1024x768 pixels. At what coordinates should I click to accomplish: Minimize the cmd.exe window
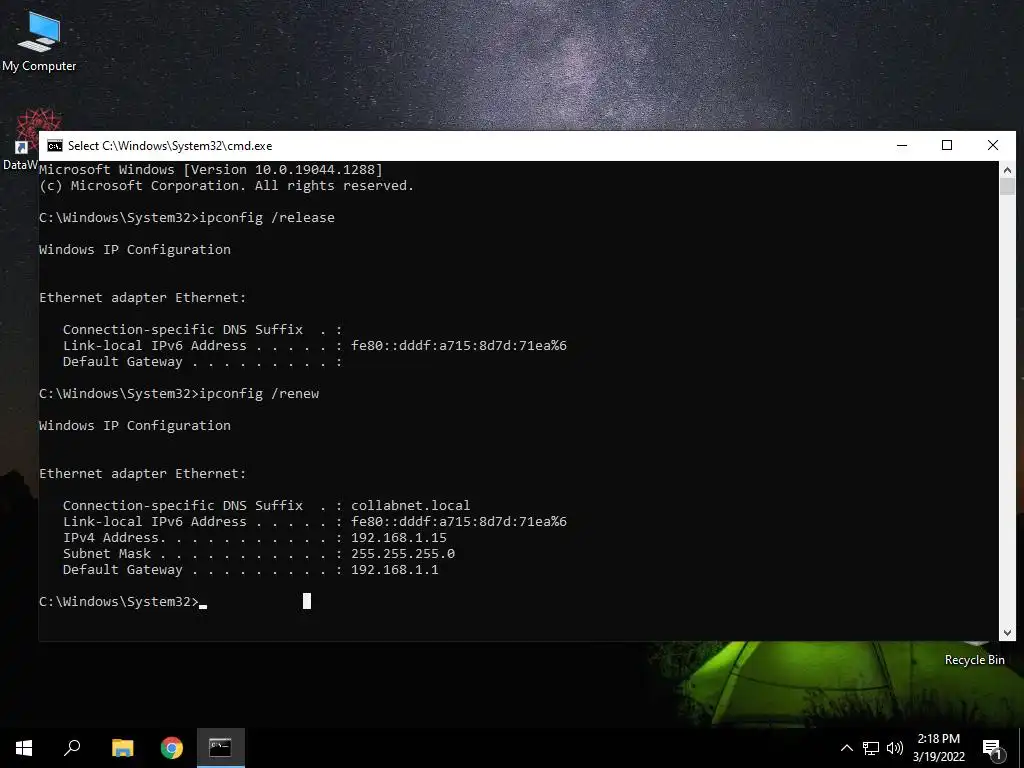tap(902, 146)
